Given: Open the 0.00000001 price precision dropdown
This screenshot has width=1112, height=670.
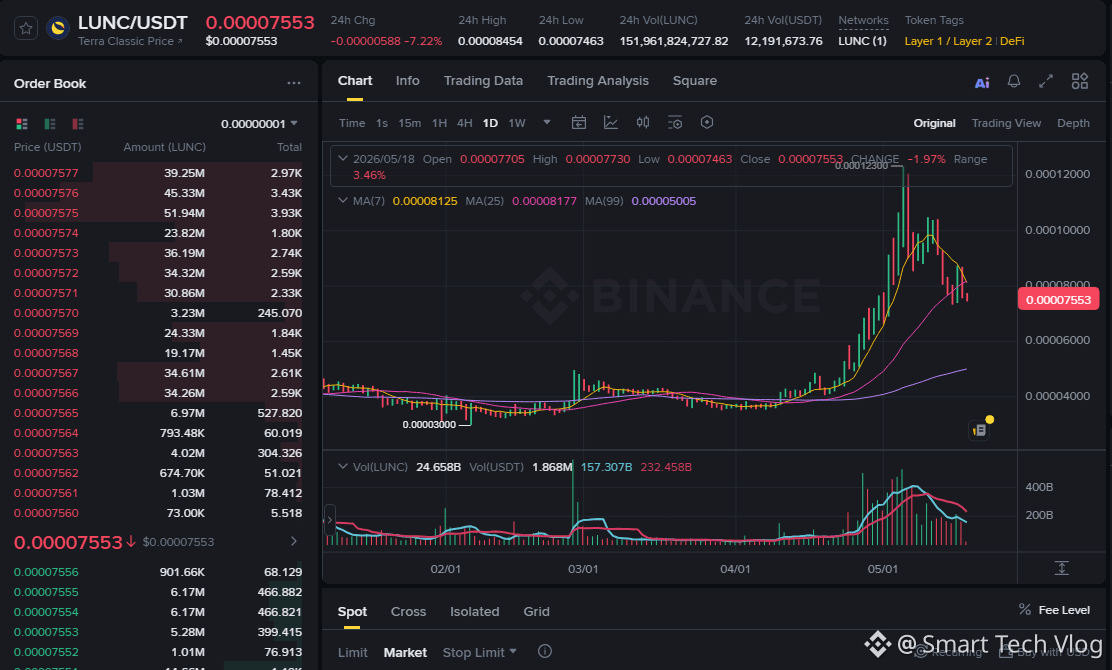Looking at the screenshot, I should [259, 124].
